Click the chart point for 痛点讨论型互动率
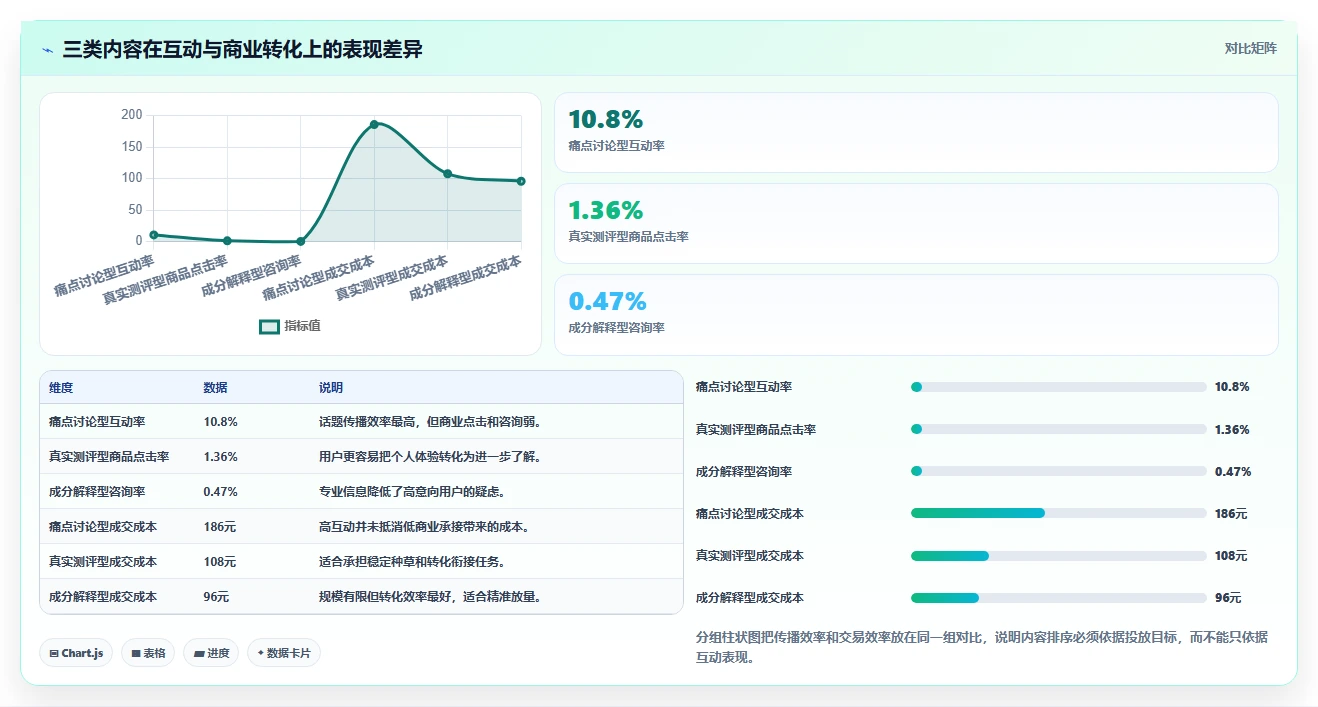The width and height of the screenshot is (1318, 707). [154, 235]
